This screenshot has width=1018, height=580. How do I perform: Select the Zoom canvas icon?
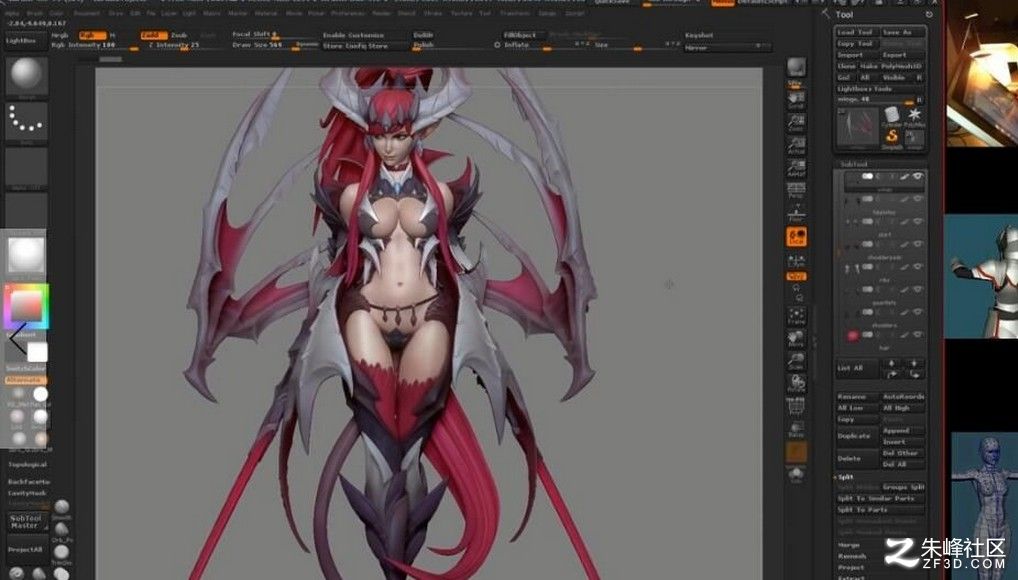click(796, 121)
